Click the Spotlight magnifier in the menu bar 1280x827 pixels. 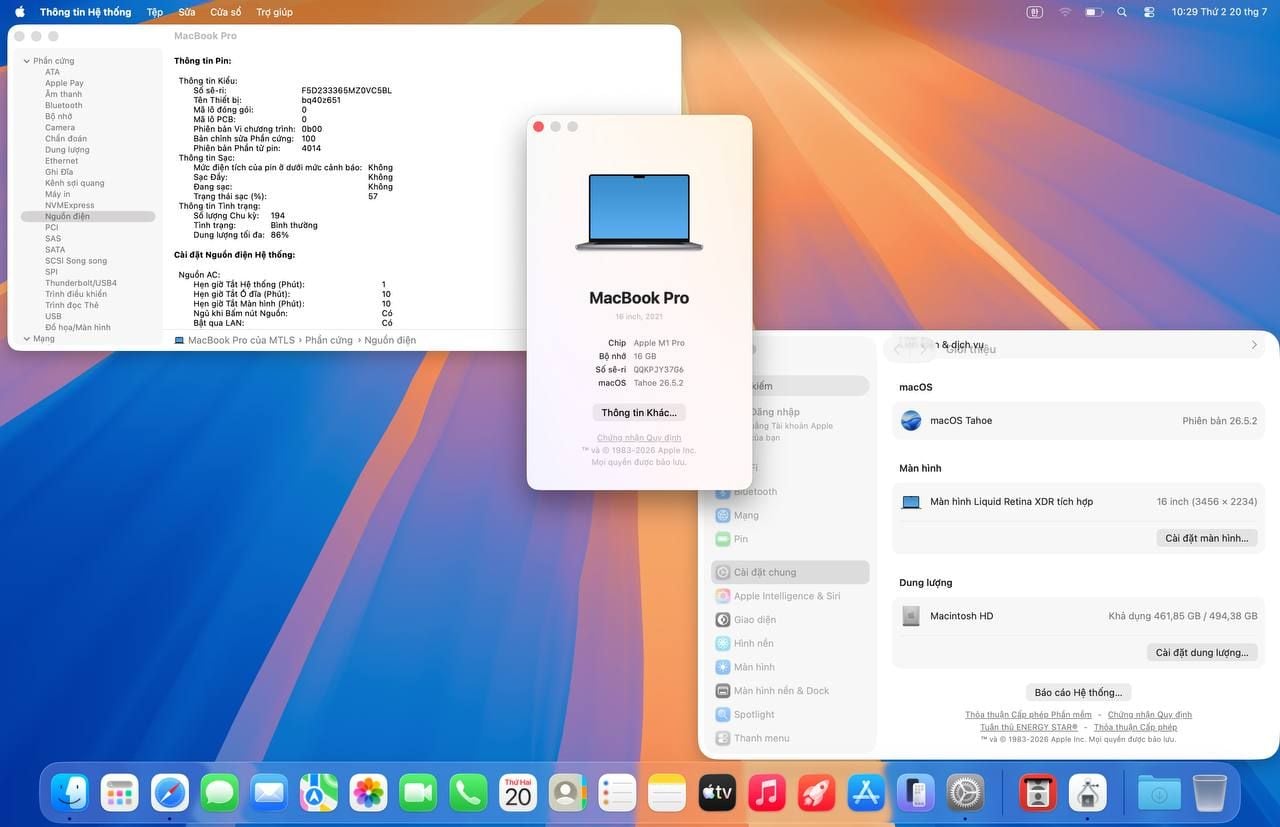click(x=1121, y=12)
